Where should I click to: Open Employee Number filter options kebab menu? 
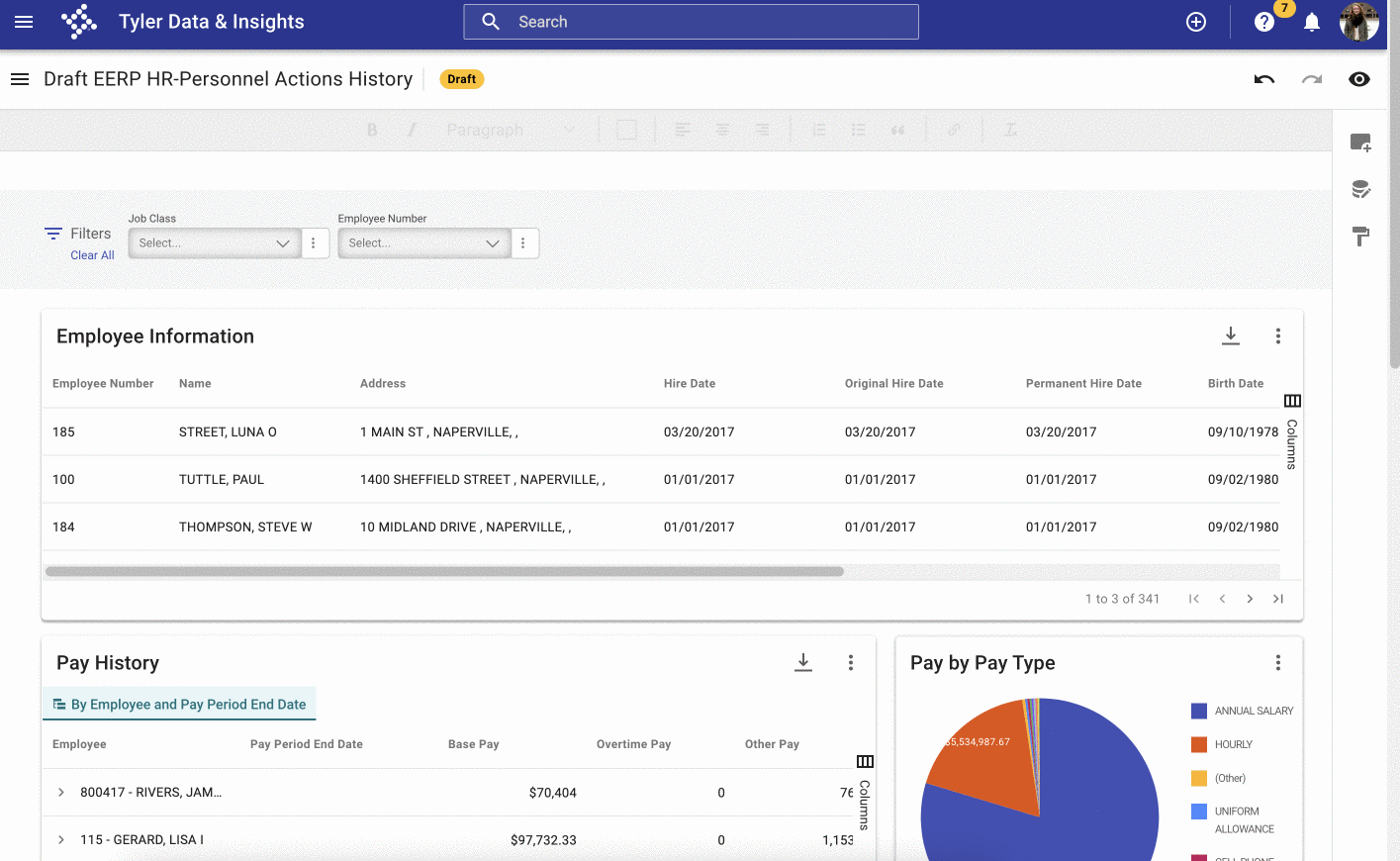[x=523, y=243]
